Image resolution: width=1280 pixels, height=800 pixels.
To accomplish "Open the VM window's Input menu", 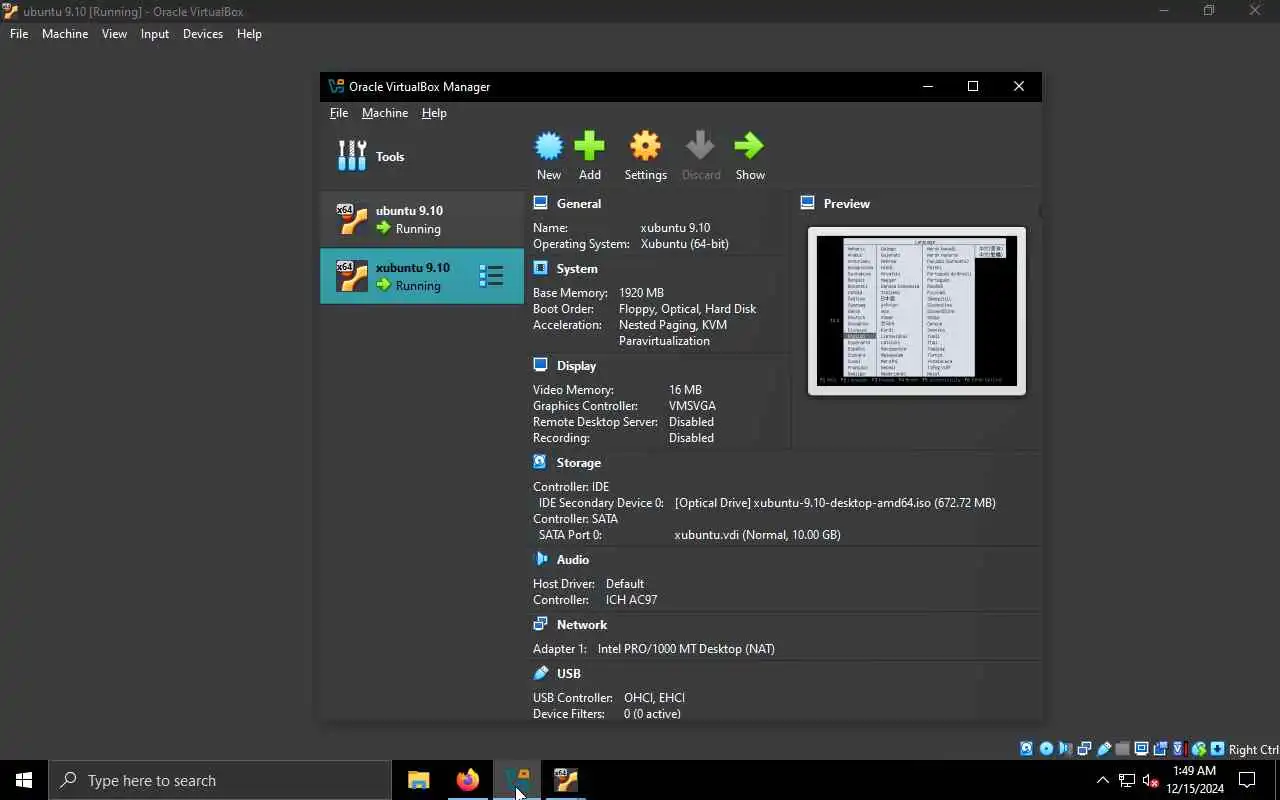I will pos(155,33).
